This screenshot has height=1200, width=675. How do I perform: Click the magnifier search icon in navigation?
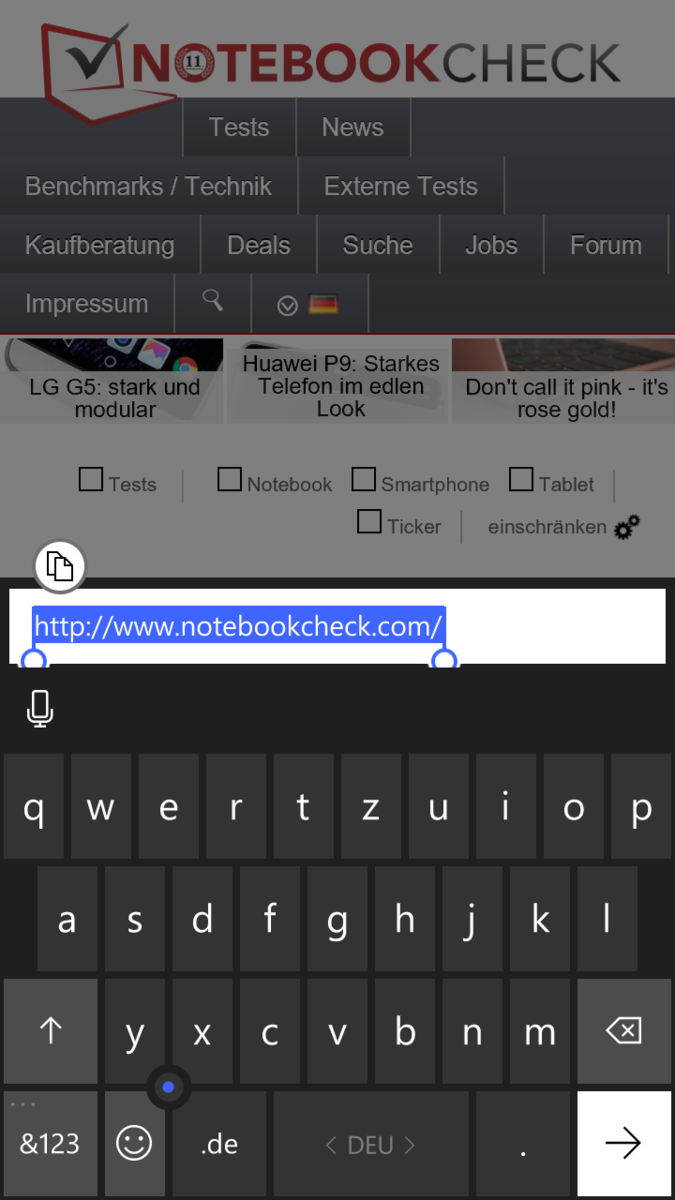click(212, 302)
